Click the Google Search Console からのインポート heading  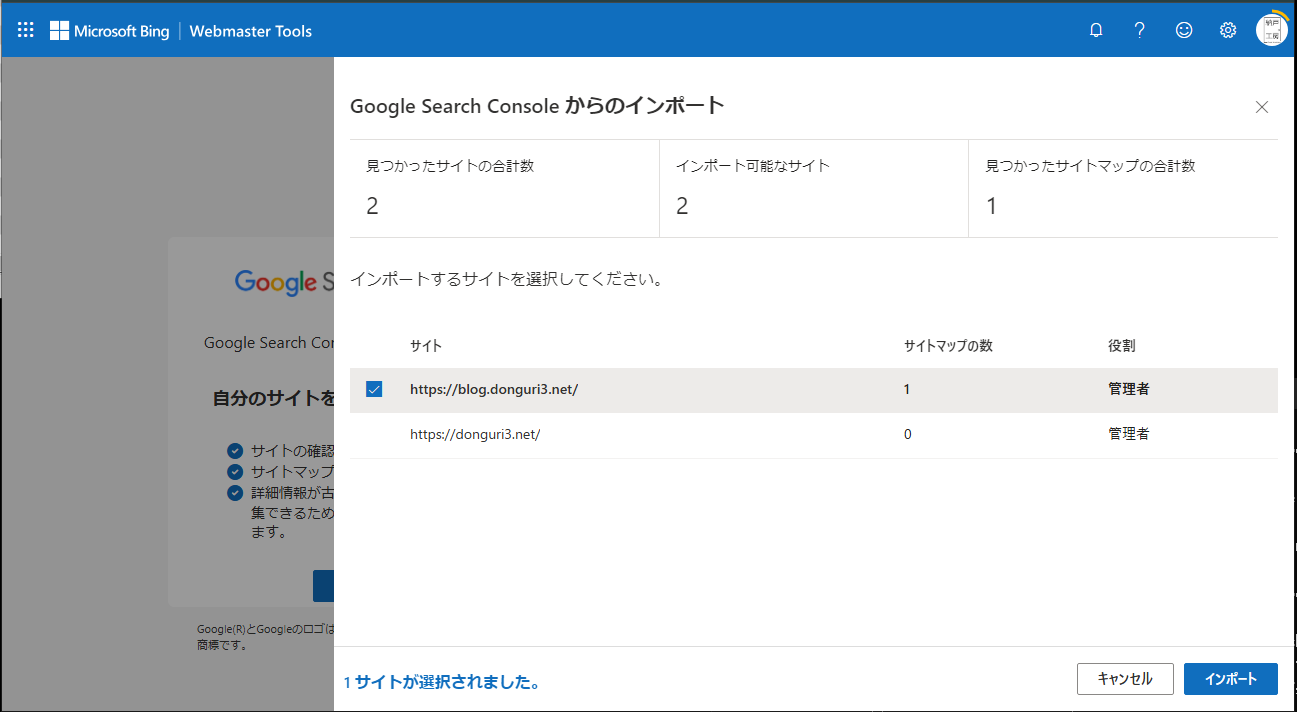(x=537, y=106)
